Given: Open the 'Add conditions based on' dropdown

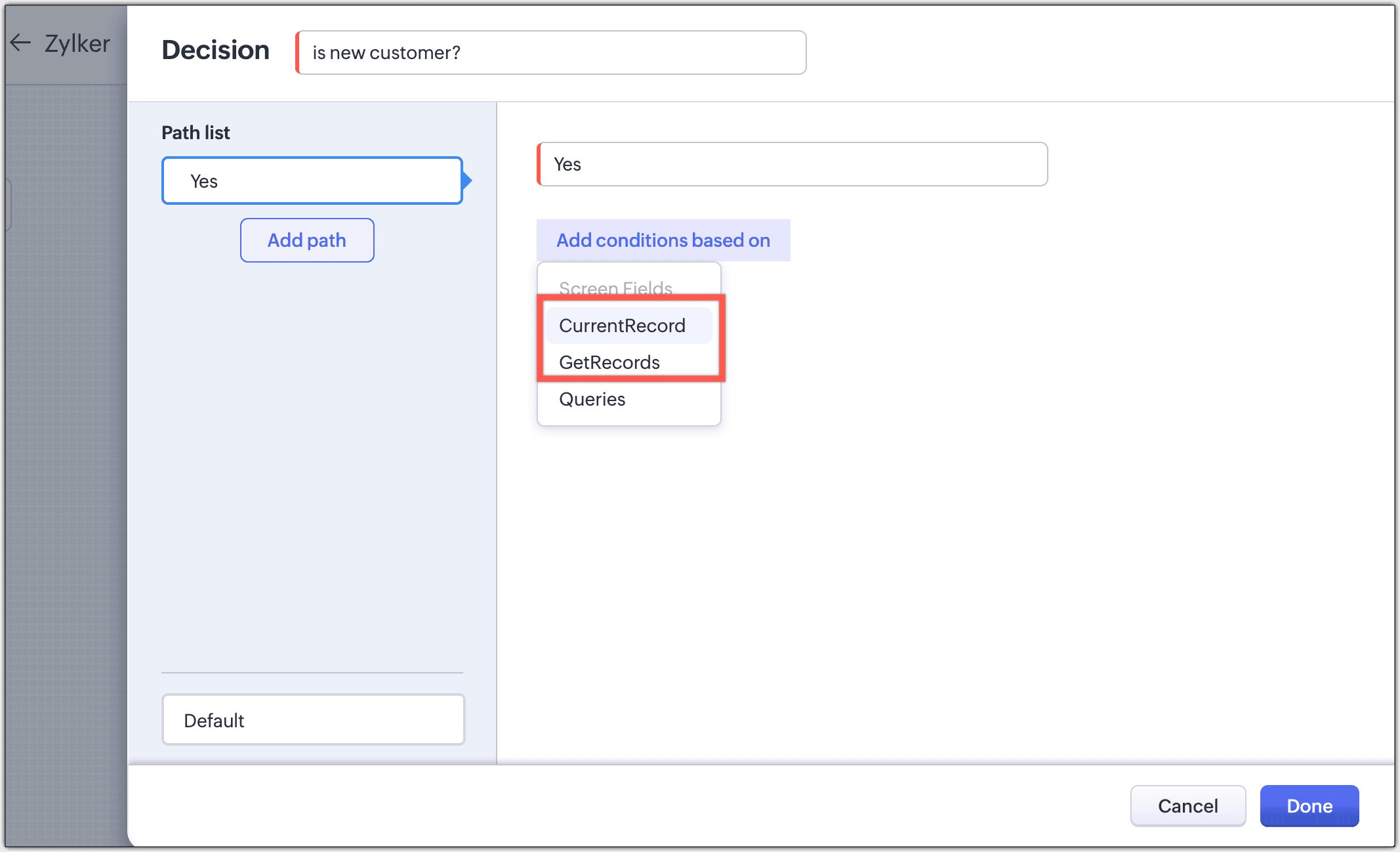Looking at the screenshot, I should click(663, 240).
